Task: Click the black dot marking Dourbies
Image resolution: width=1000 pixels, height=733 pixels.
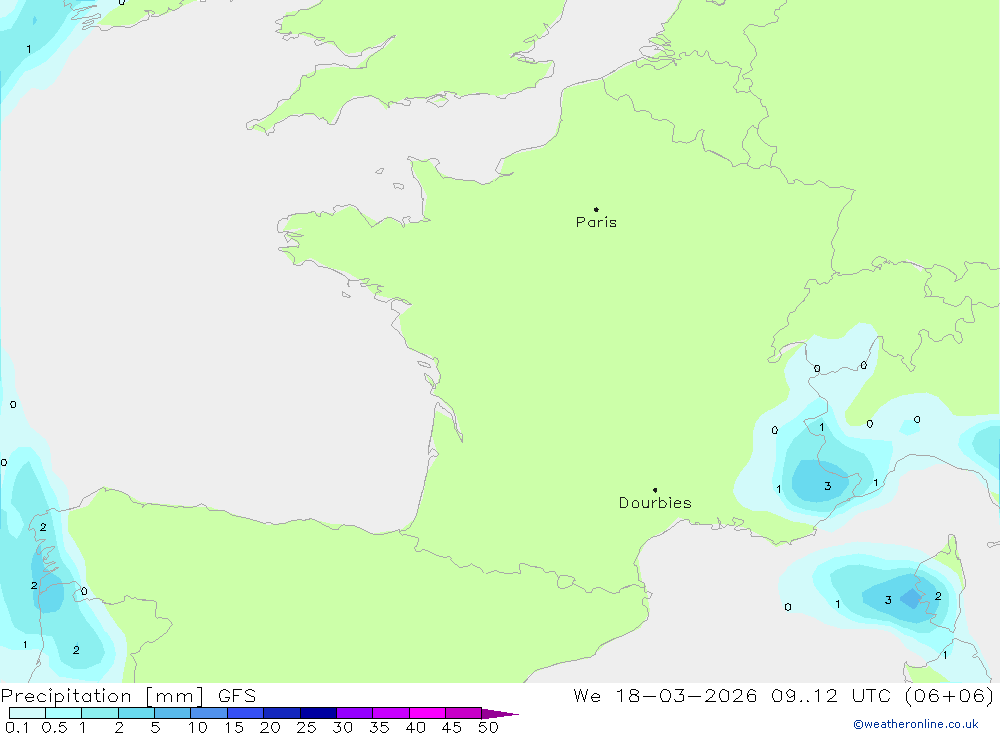Action: pyautogui.click(x=655, y=490)
